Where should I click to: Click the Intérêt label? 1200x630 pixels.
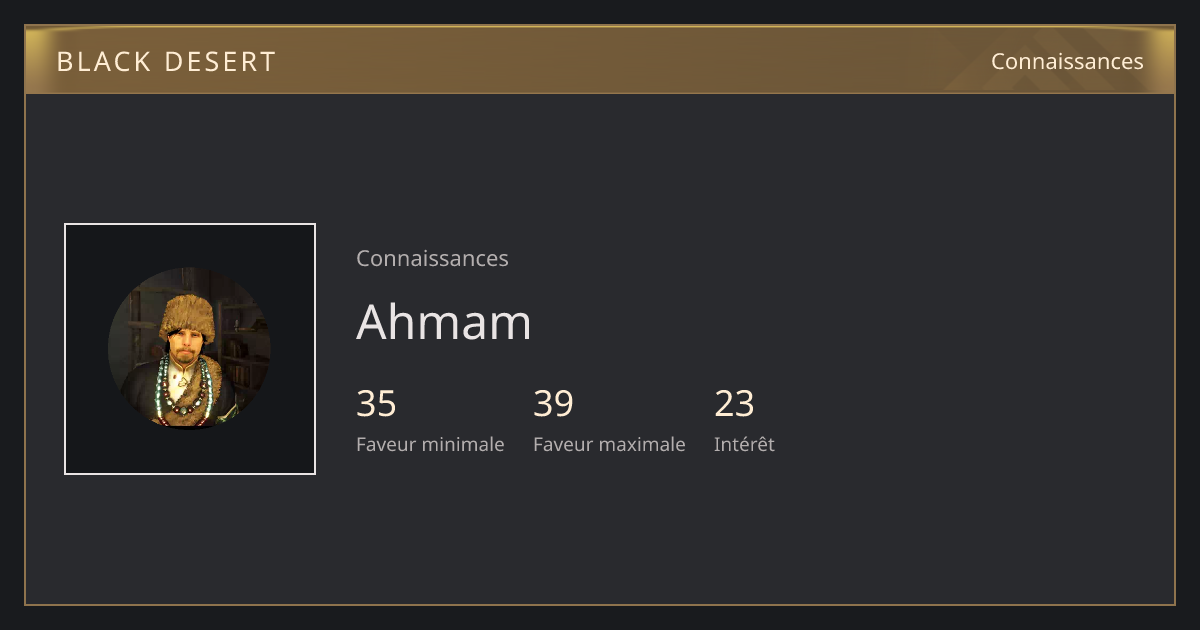coord(744,444)
